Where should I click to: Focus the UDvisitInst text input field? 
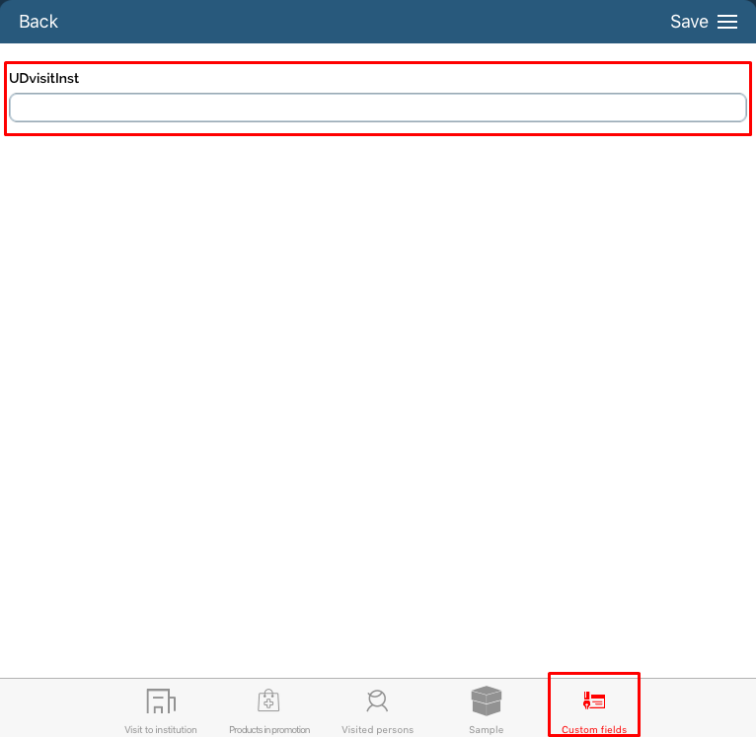point(378,108)
